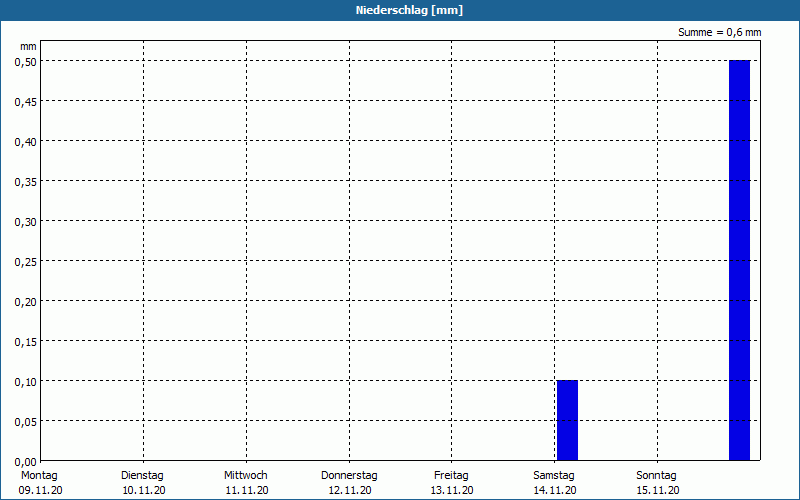The image size is (800, 500).
Task: Click the 0,50 y-axis value
Action: (x=26, y=62)
